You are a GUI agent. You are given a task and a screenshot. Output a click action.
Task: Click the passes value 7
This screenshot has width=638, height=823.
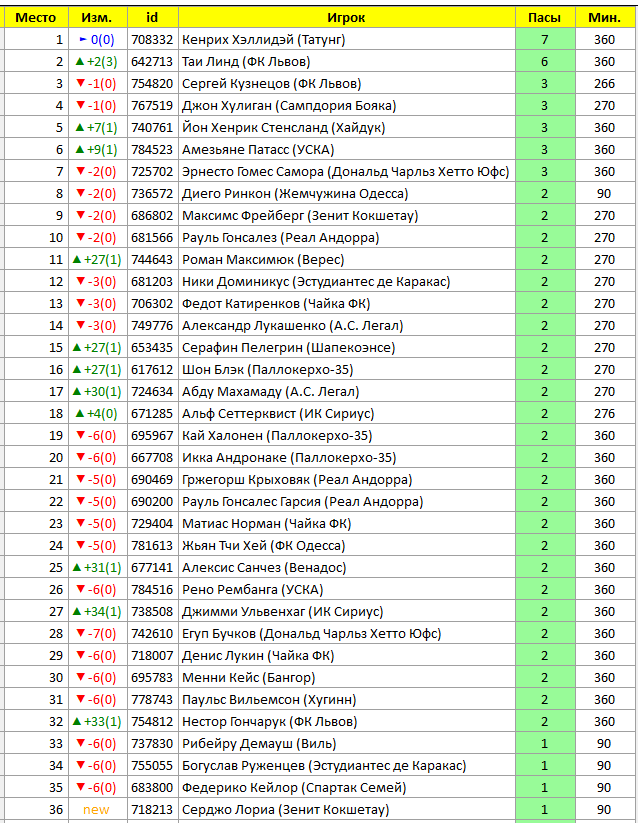coord(545,39)
